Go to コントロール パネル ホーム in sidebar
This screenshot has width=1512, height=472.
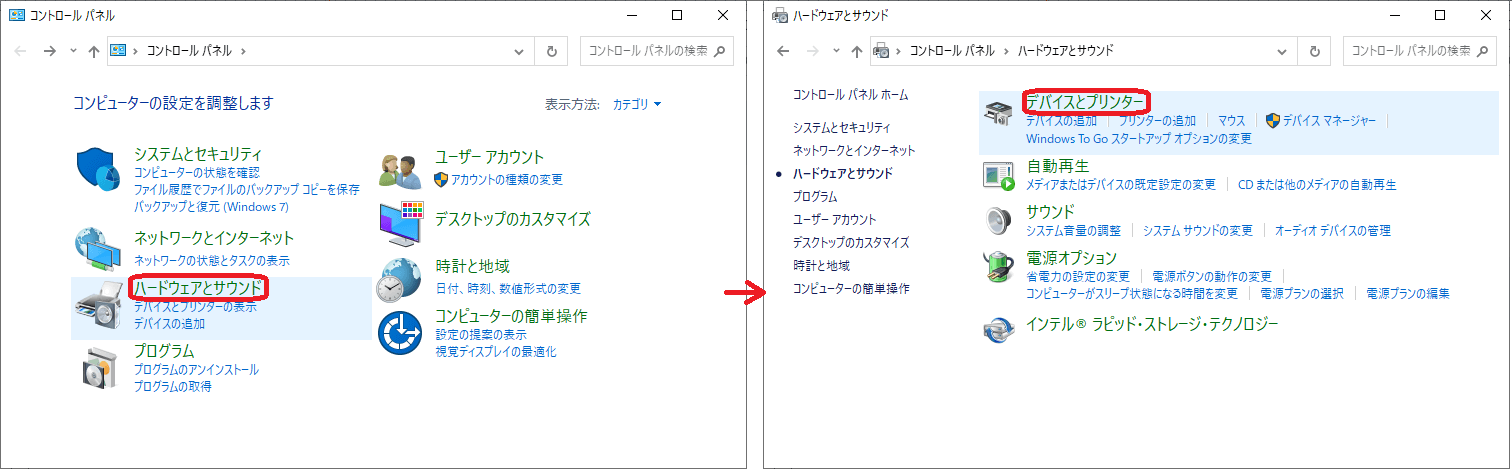click(850, 95)
